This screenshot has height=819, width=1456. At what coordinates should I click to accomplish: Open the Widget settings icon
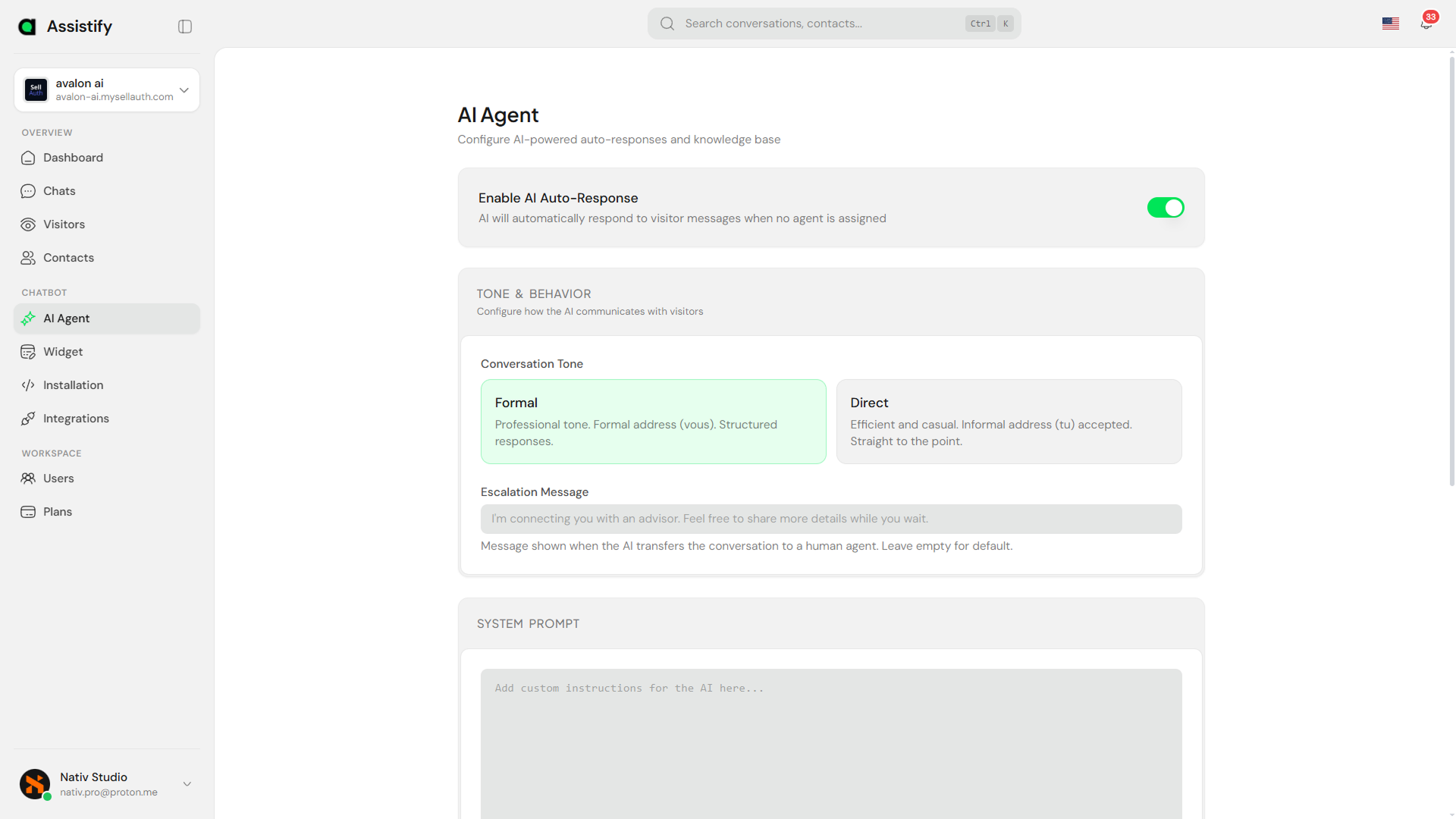click(28, 352)
